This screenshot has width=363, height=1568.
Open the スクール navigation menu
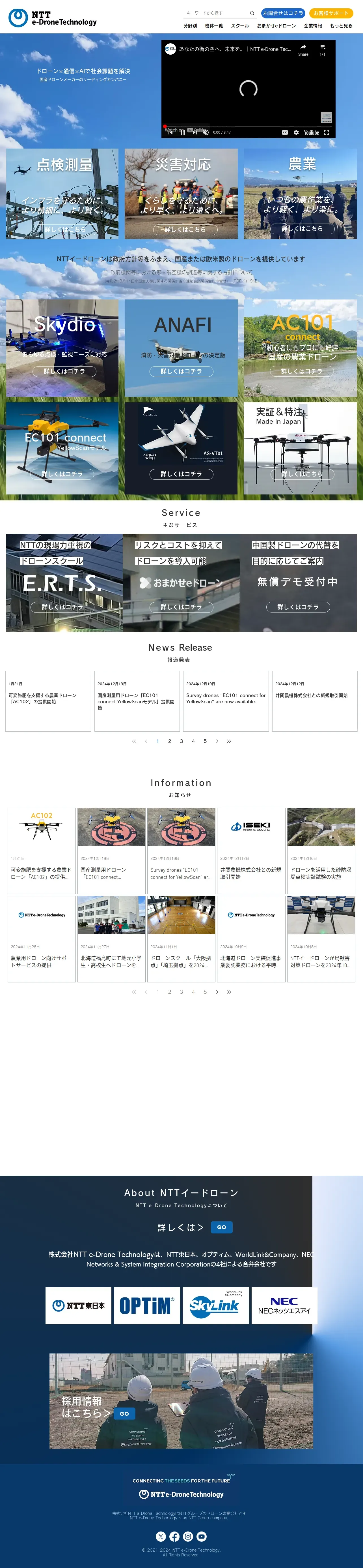tap(240, 26)
